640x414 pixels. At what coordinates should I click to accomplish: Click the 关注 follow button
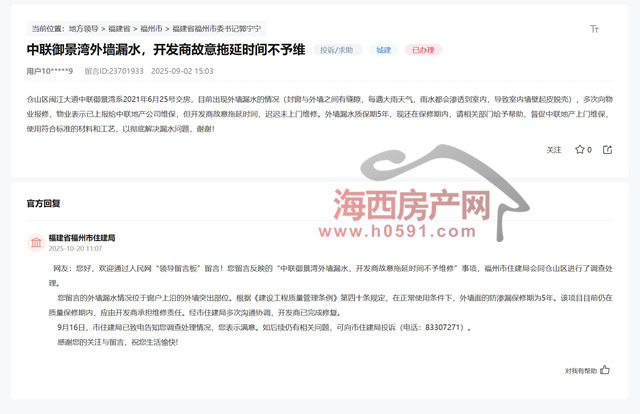pos(553,150)
